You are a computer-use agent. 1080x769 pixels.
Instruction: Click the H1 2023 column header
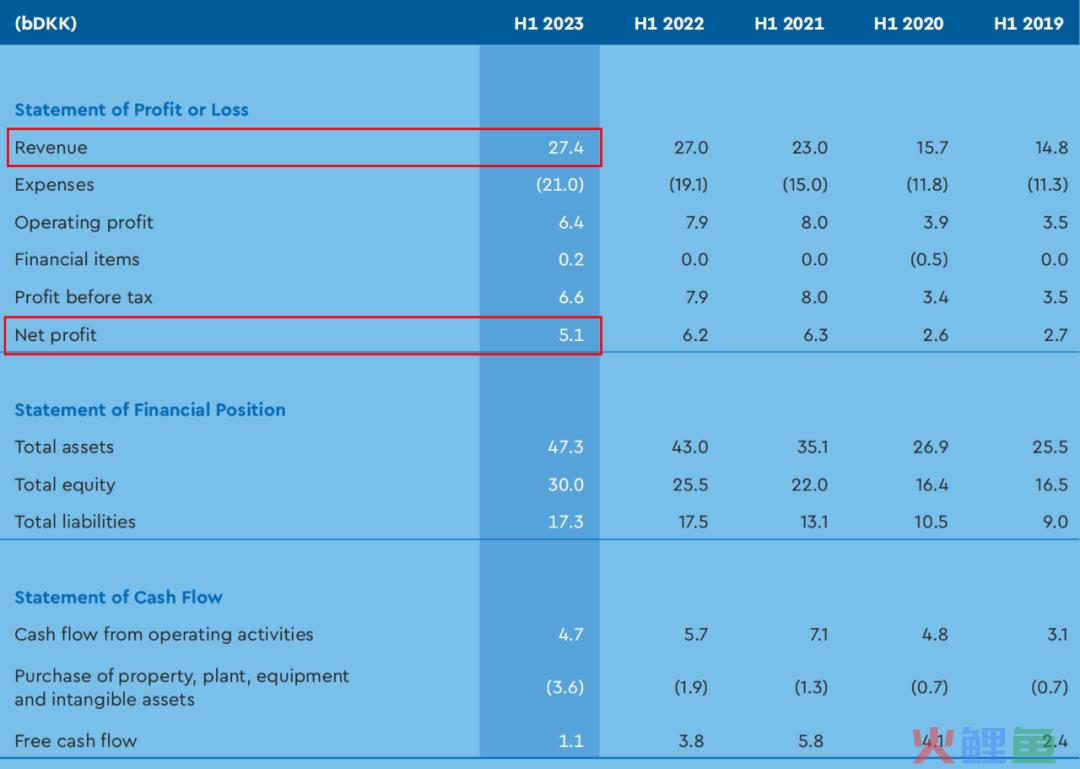548,23
